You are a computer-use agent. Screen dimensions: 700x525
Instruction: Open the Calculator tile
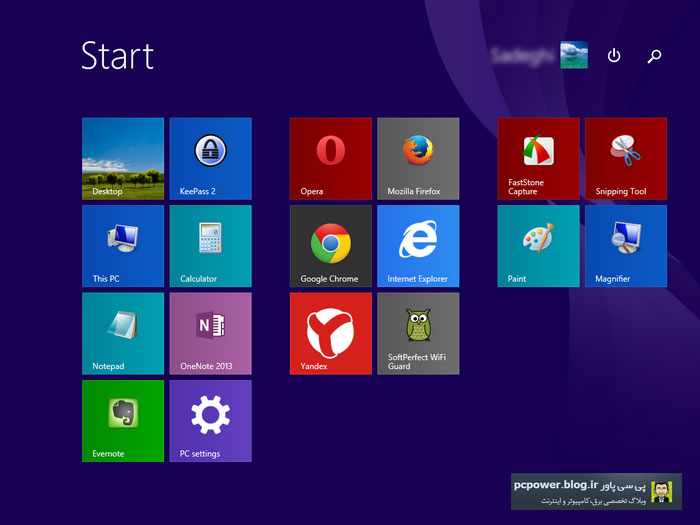coord(210,246)
